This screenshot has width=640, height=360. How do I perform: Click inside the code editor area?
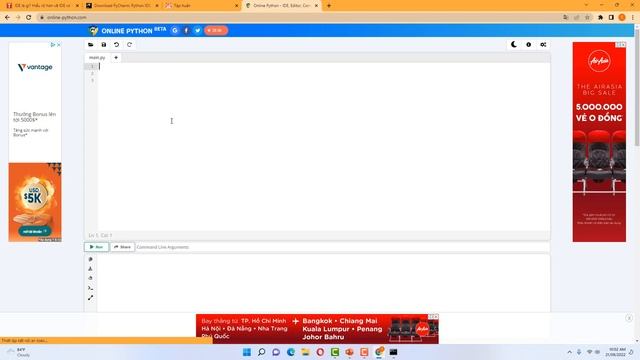[324, 147]
